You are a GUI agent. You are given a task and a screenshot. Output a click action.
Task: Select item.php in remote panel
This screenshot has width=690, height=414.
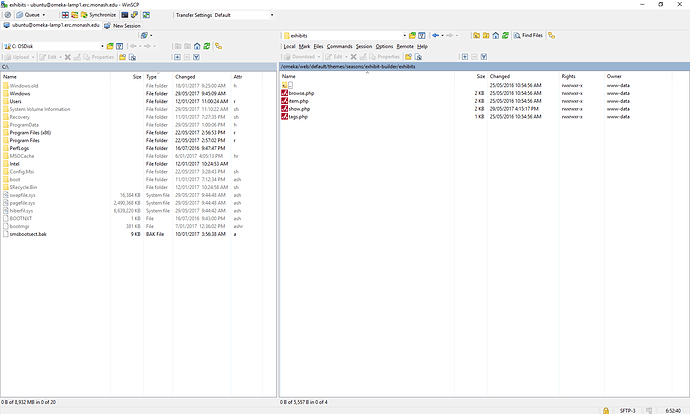point(298,101)
